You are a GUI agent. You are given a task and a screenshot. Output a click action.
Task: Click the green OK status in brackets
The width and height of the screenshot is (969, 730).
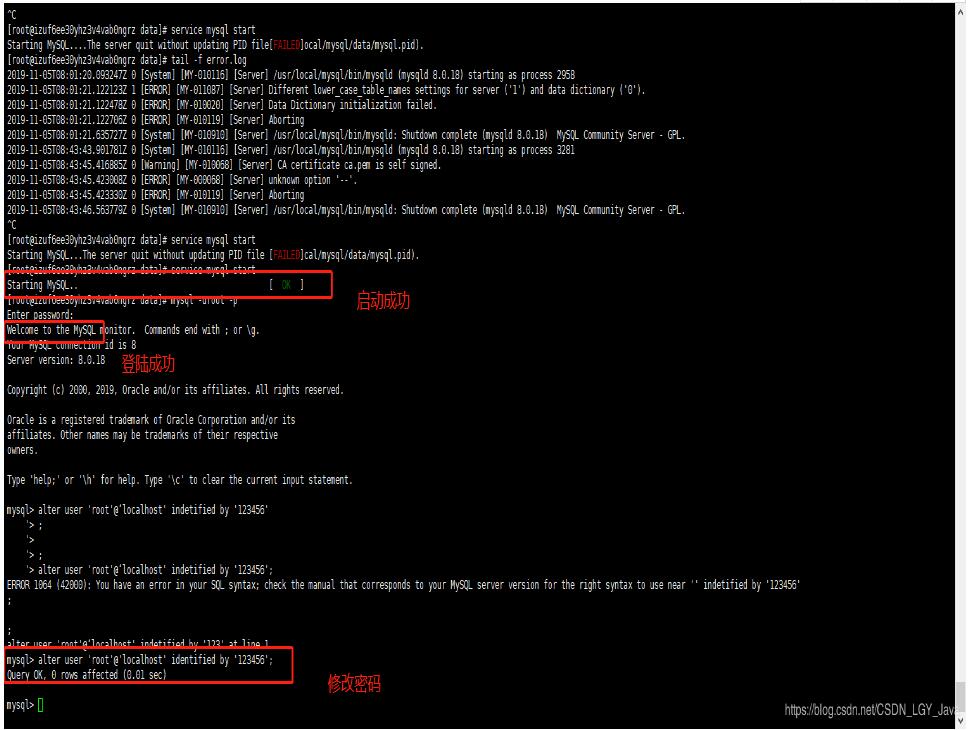pyautogui.click(x=286, y=285)
